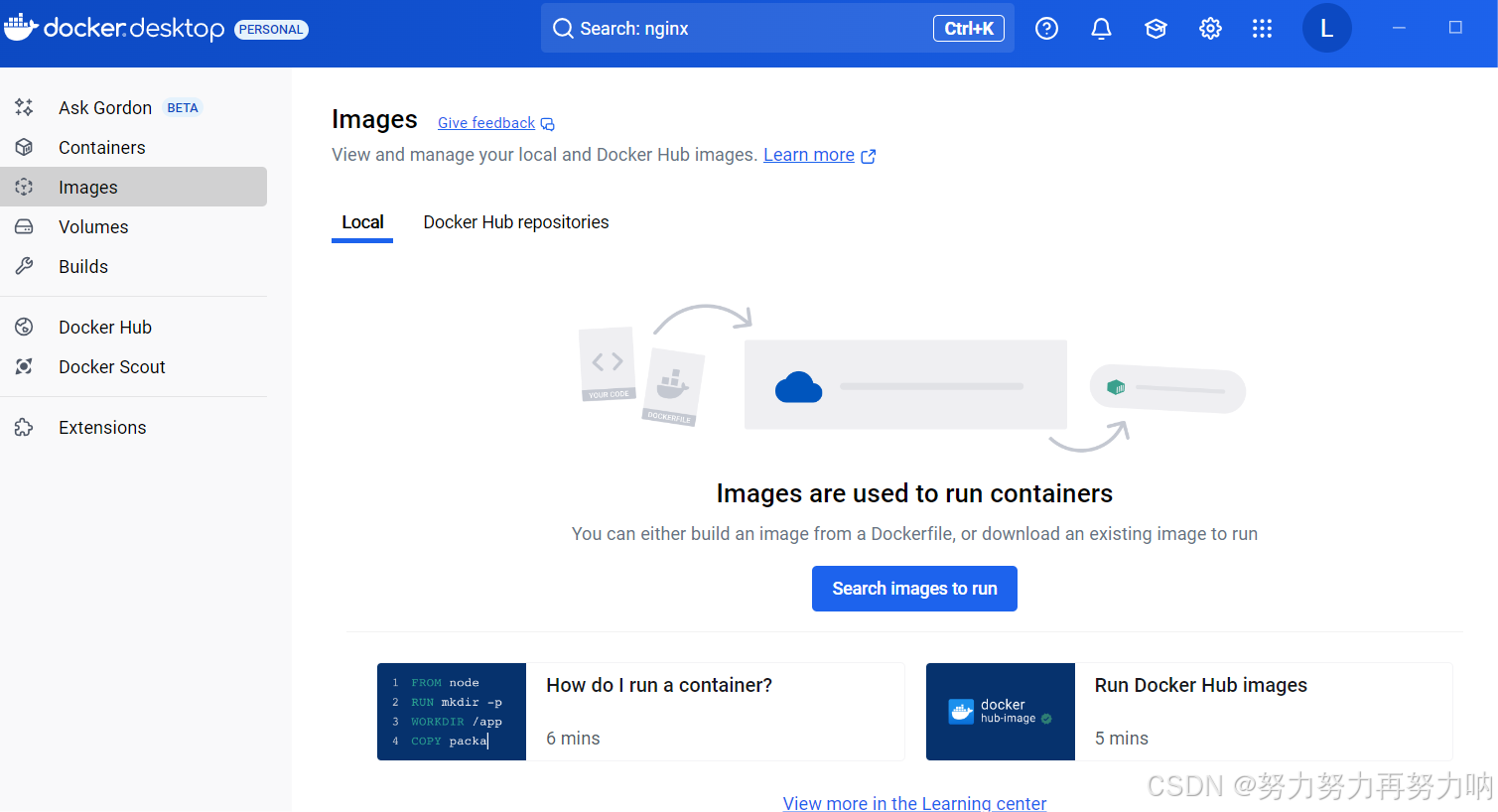Viewport: 1498px width, 812px height.
Task: Maximize the Docker Desktop window
Action: [1455, 28]
